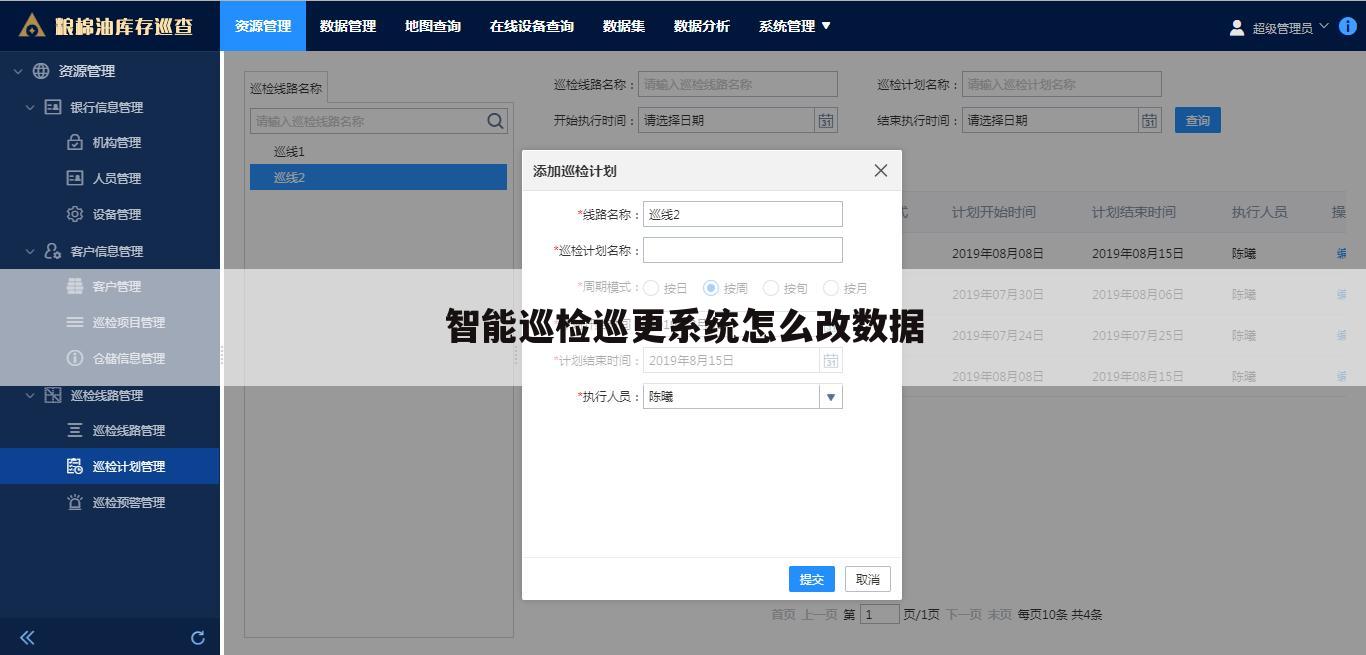Open the 开始执行时间 calendar icon
This screenshot has width=1366, height=655.
pos(826,121)
